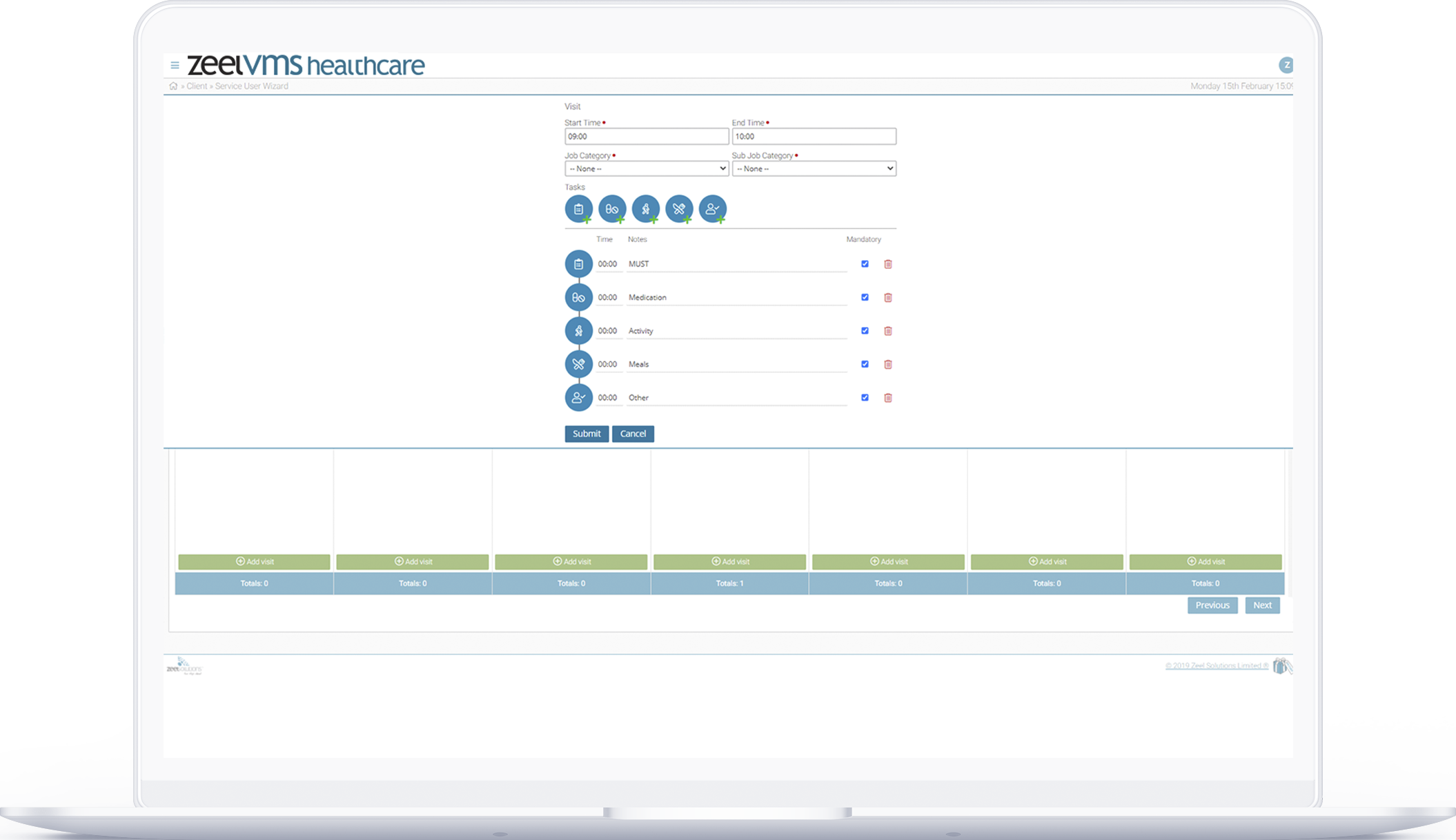The image size is (1456, 840).
Task: Cancel the visit form
Action: [633, 433]
